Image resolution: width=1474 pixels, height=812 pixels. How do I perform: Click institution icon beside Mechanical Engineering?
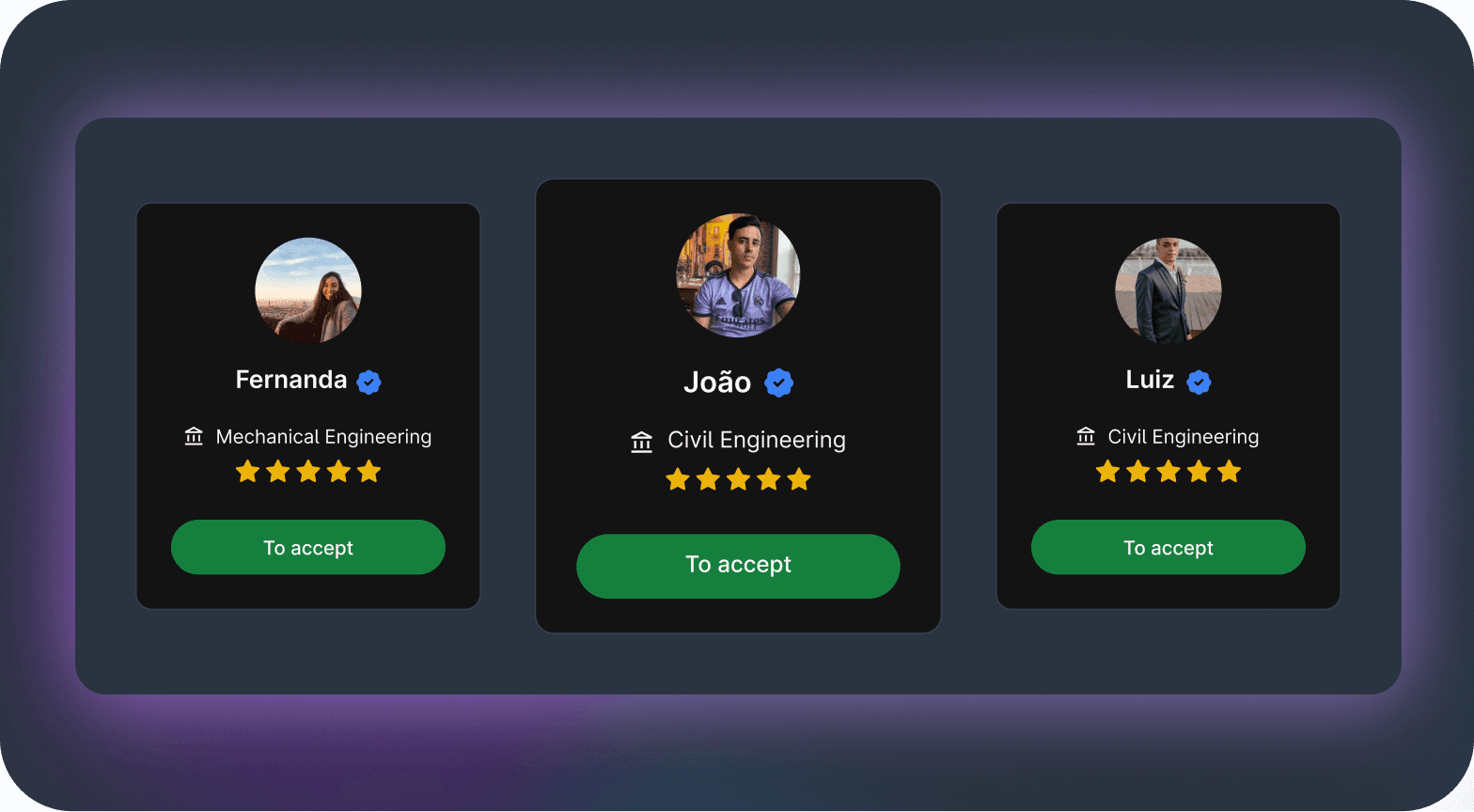point(194,436)
